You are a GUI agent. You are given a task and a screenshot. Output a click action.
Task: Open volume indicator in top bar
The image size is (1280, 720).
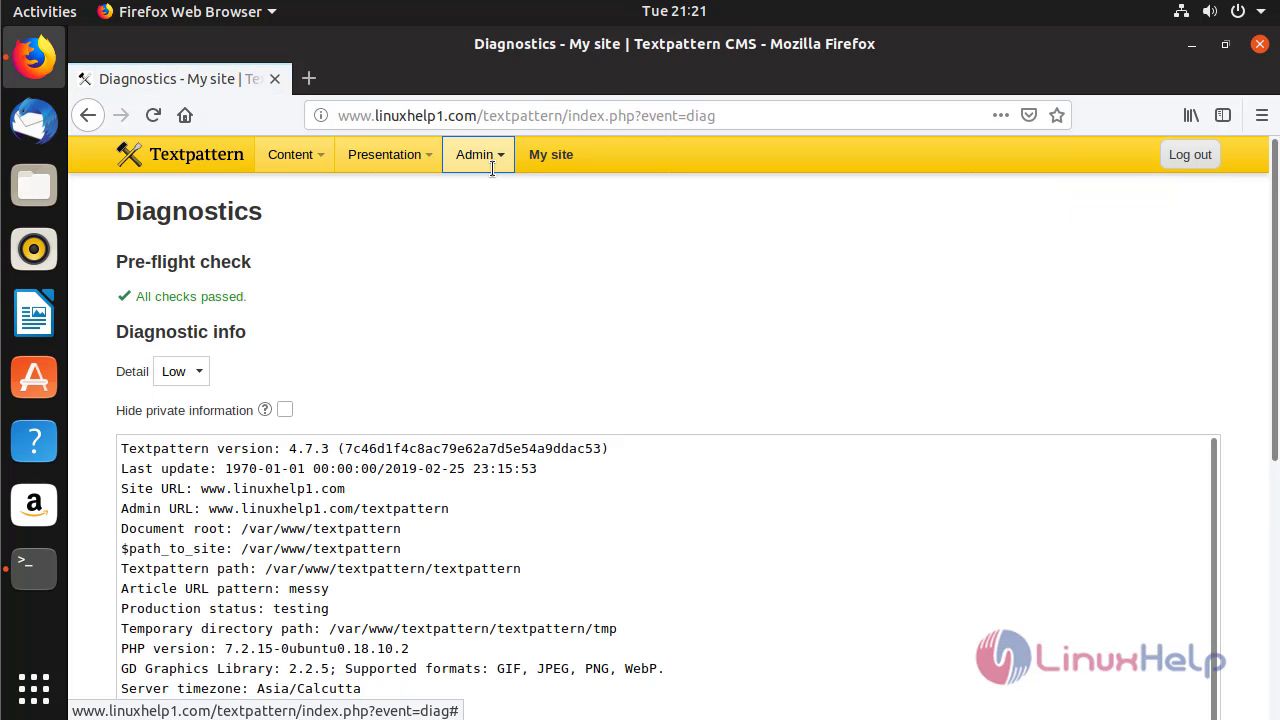1209,12
